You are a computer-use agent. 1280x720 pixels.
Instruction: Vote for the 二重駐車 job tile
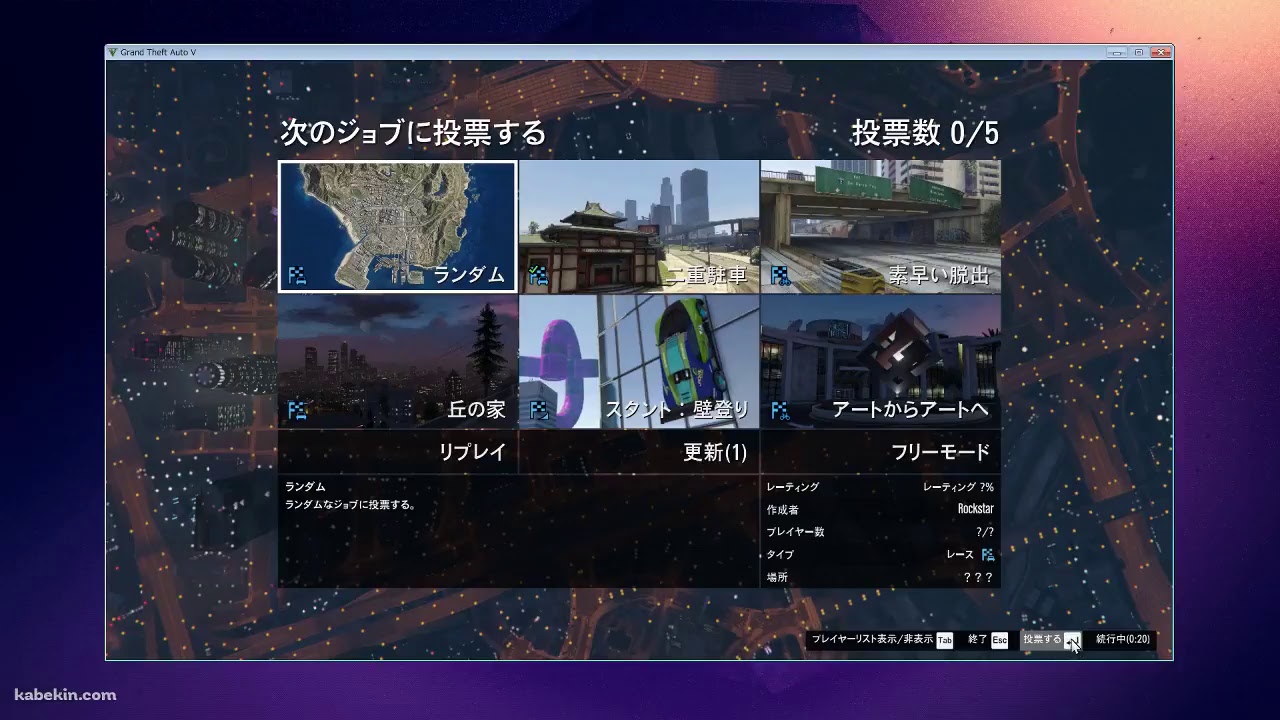(639, 227)
